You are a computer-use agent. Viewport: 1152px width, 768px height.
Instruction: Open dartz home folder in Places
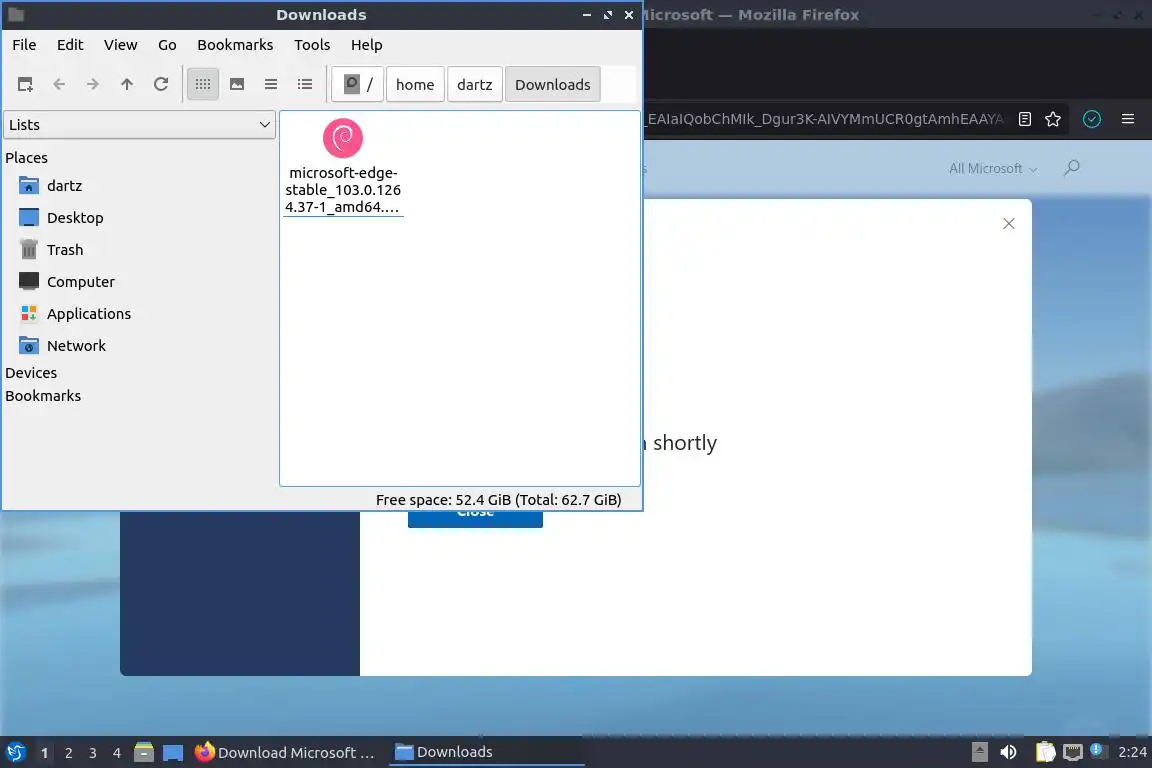point(65,186)
